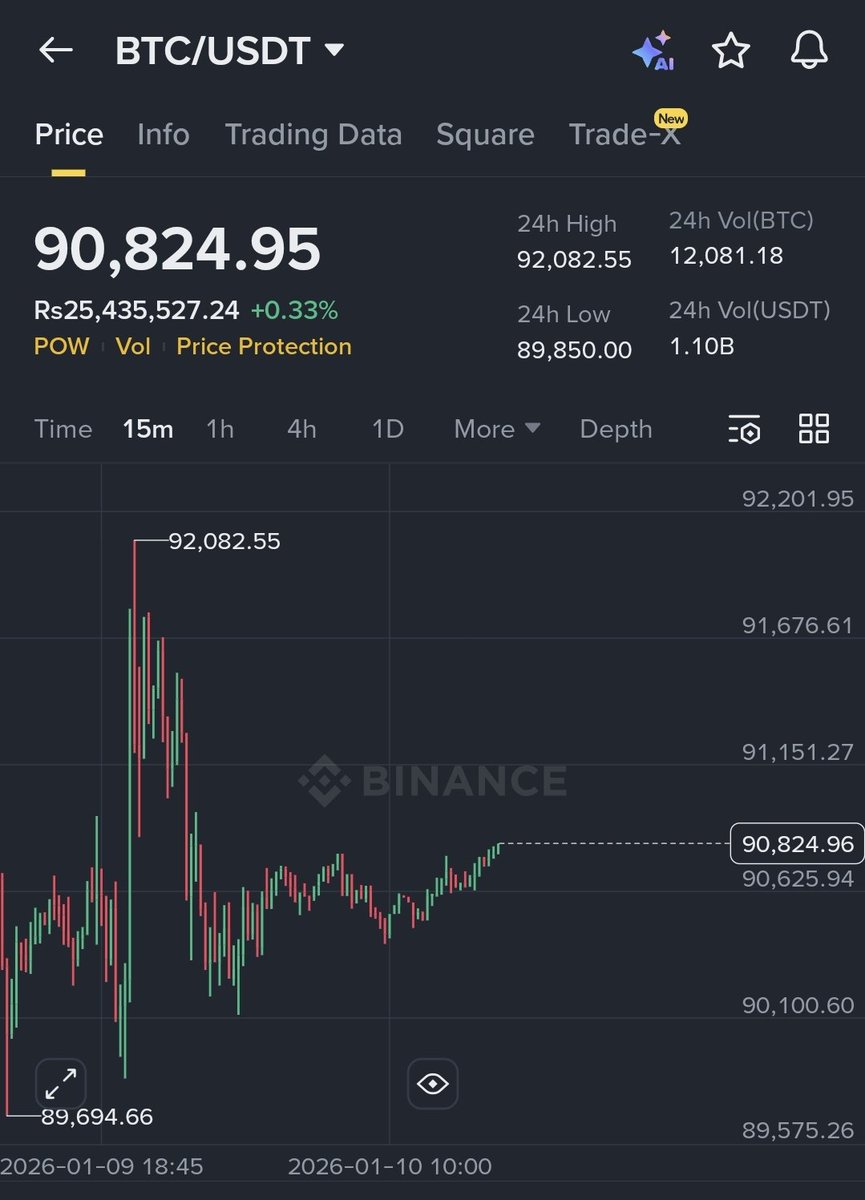Switch to the Info tab

163,134
